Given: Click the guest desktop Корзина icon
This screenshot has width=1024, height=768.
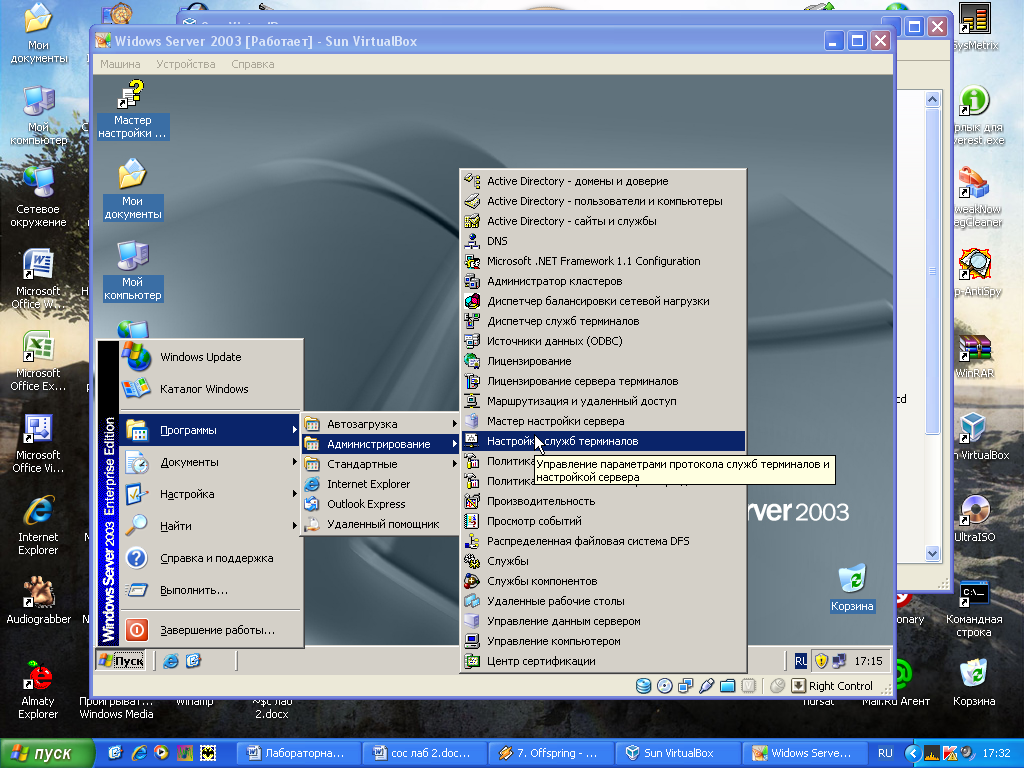Looking at the screenshot, I should point(852,588).
